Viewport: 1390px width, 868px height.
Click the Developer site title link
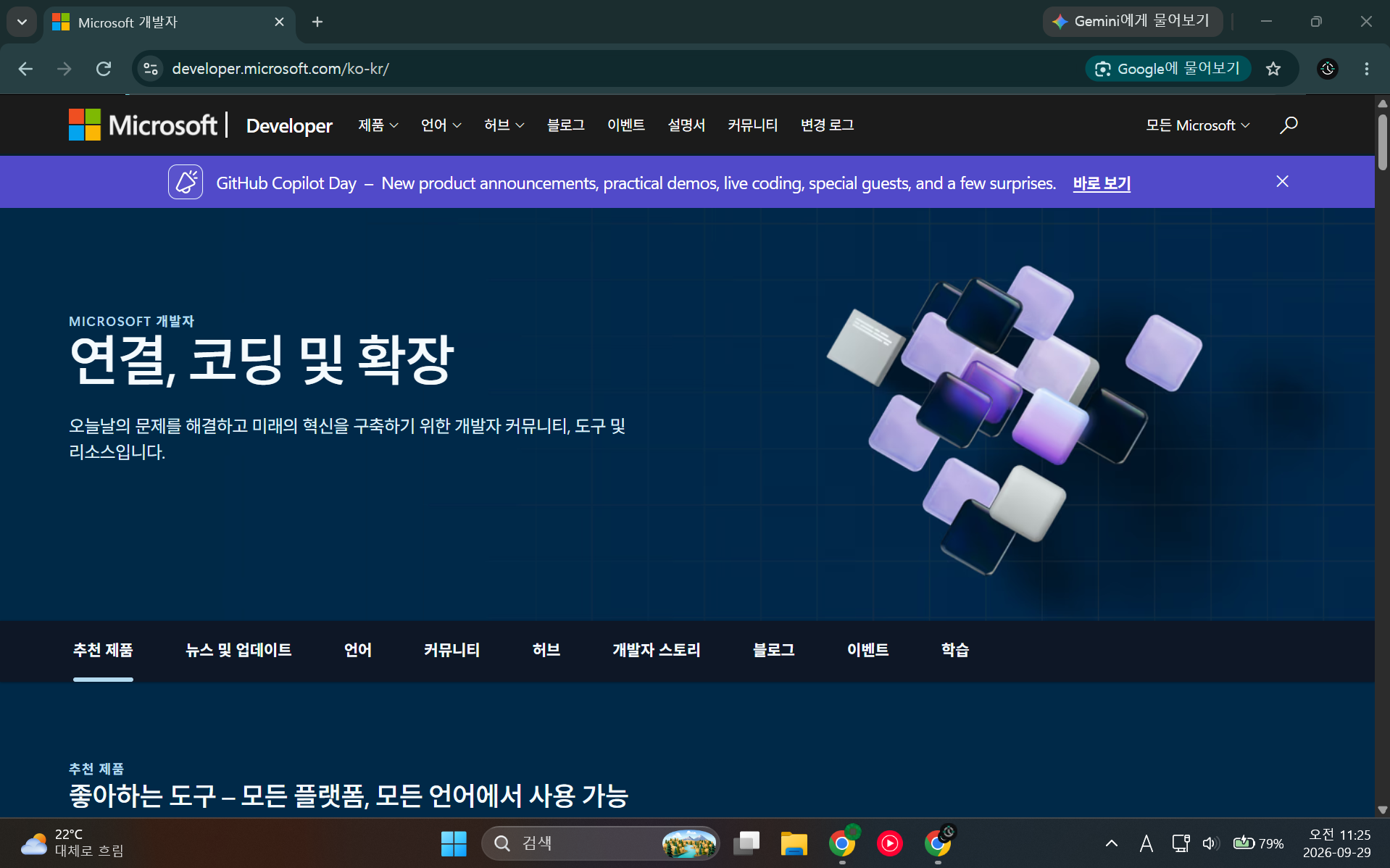pyautogui.click(x=289, y=125)
